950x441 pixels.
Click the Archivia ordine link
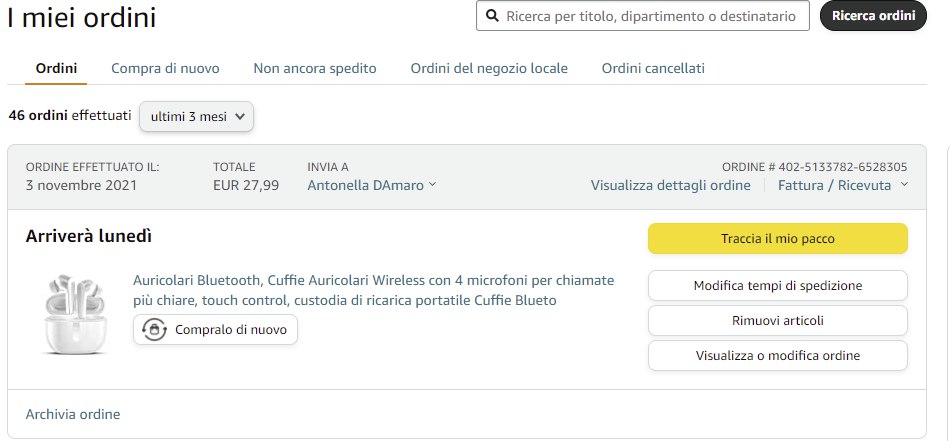pos(73,414)
